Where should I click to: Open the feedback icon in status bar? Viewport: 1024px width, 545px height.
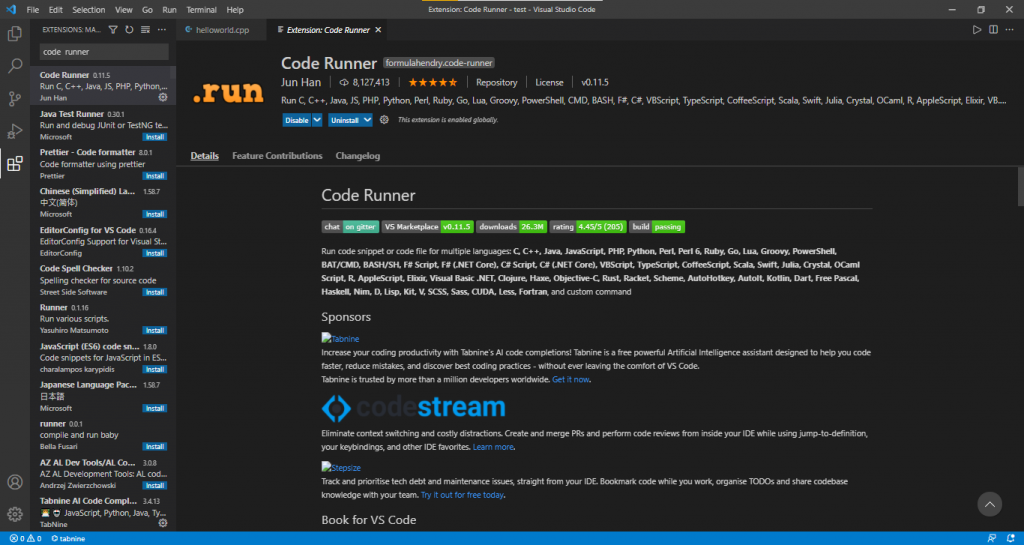(x=992, y=538)
